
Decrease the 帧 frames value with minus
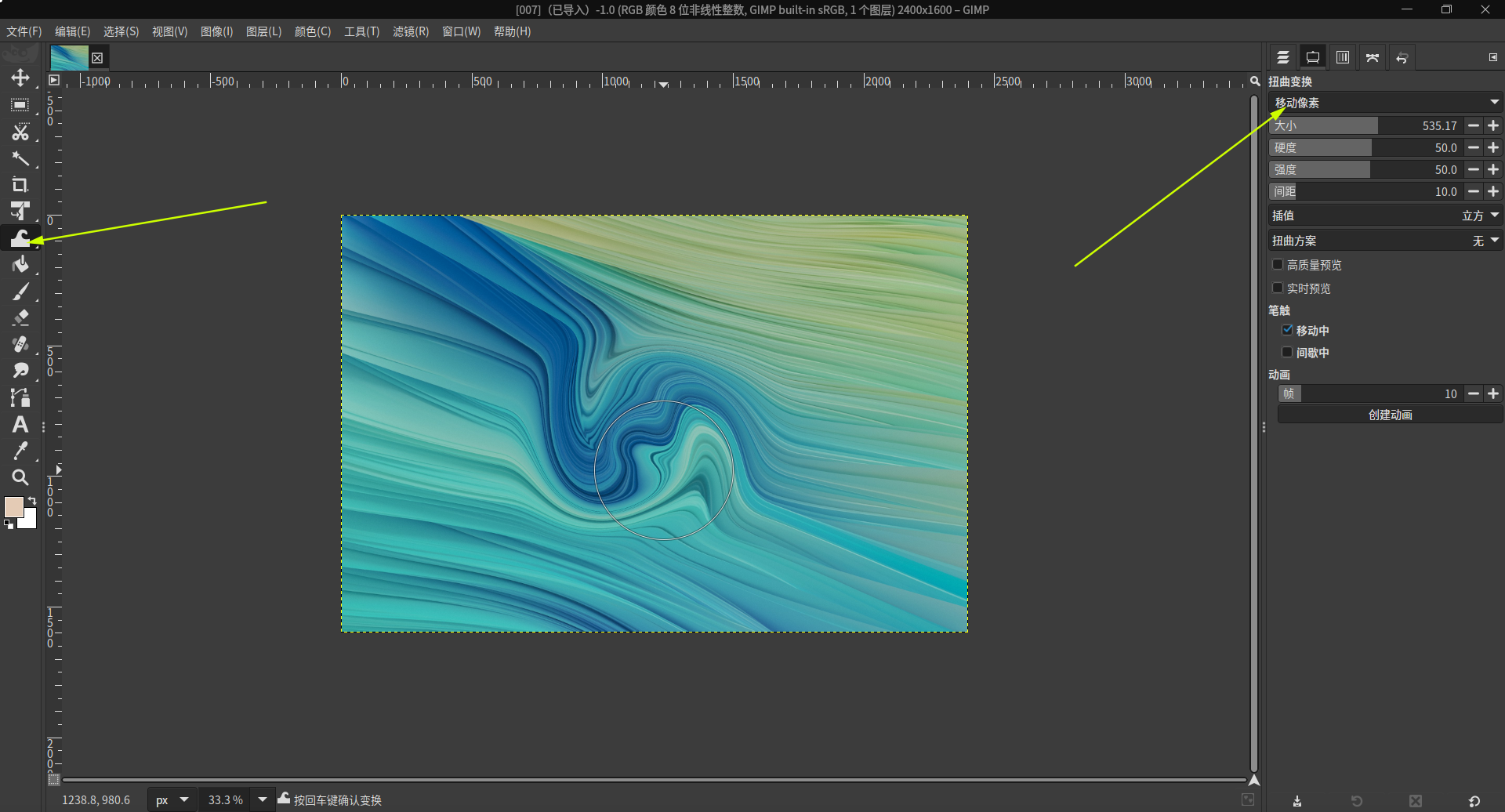[x=1474, y=393]
